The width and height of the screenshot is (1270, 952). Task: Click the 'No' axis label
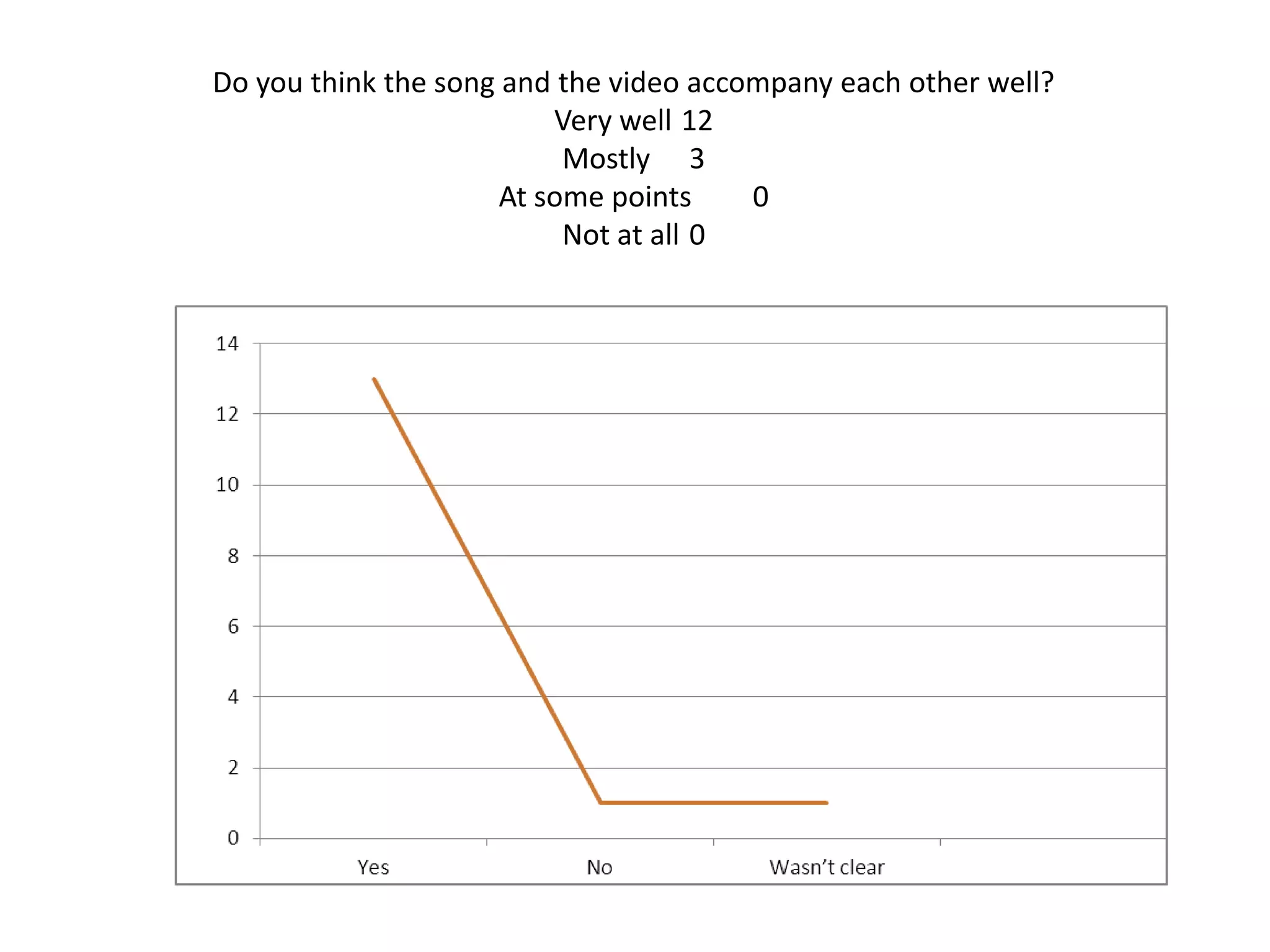point(600,868)
